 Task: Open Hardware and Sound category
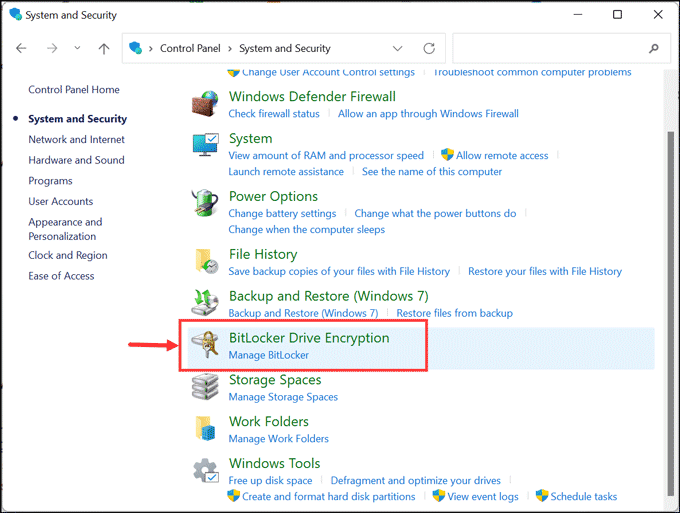76,160
